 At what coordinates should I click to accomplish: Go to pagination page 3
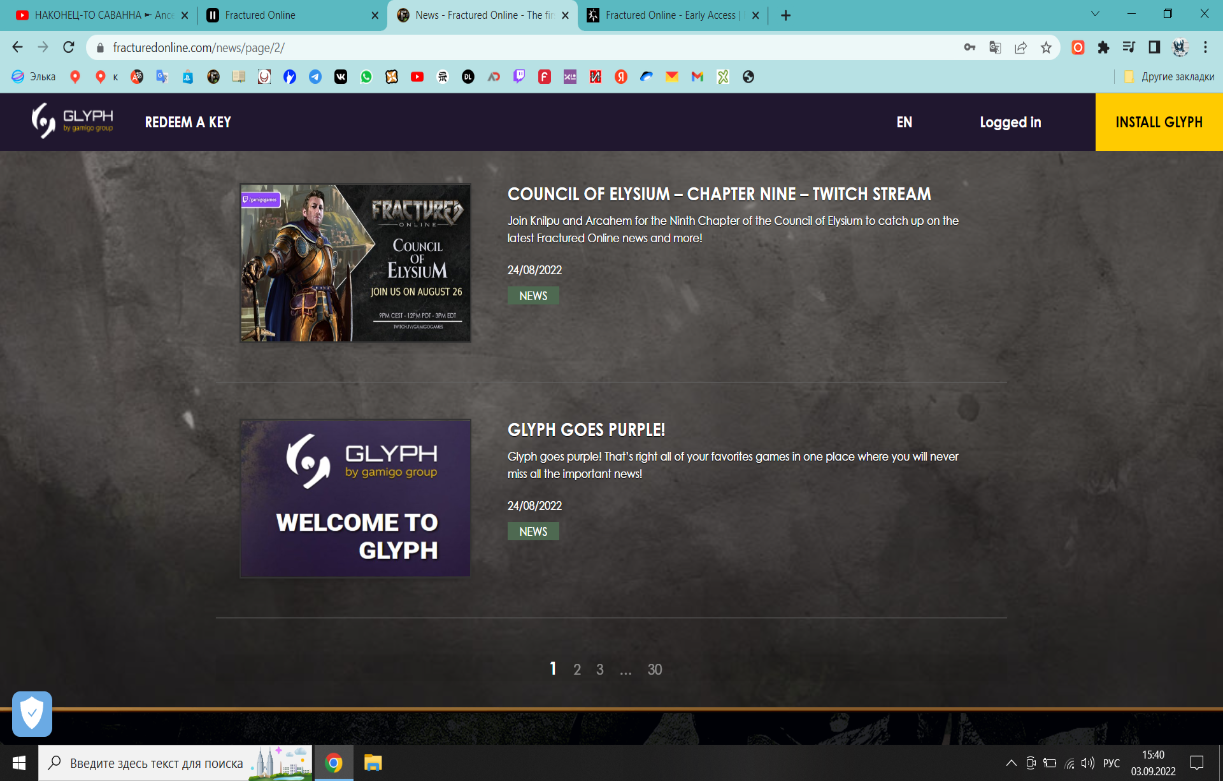point(600,670)
